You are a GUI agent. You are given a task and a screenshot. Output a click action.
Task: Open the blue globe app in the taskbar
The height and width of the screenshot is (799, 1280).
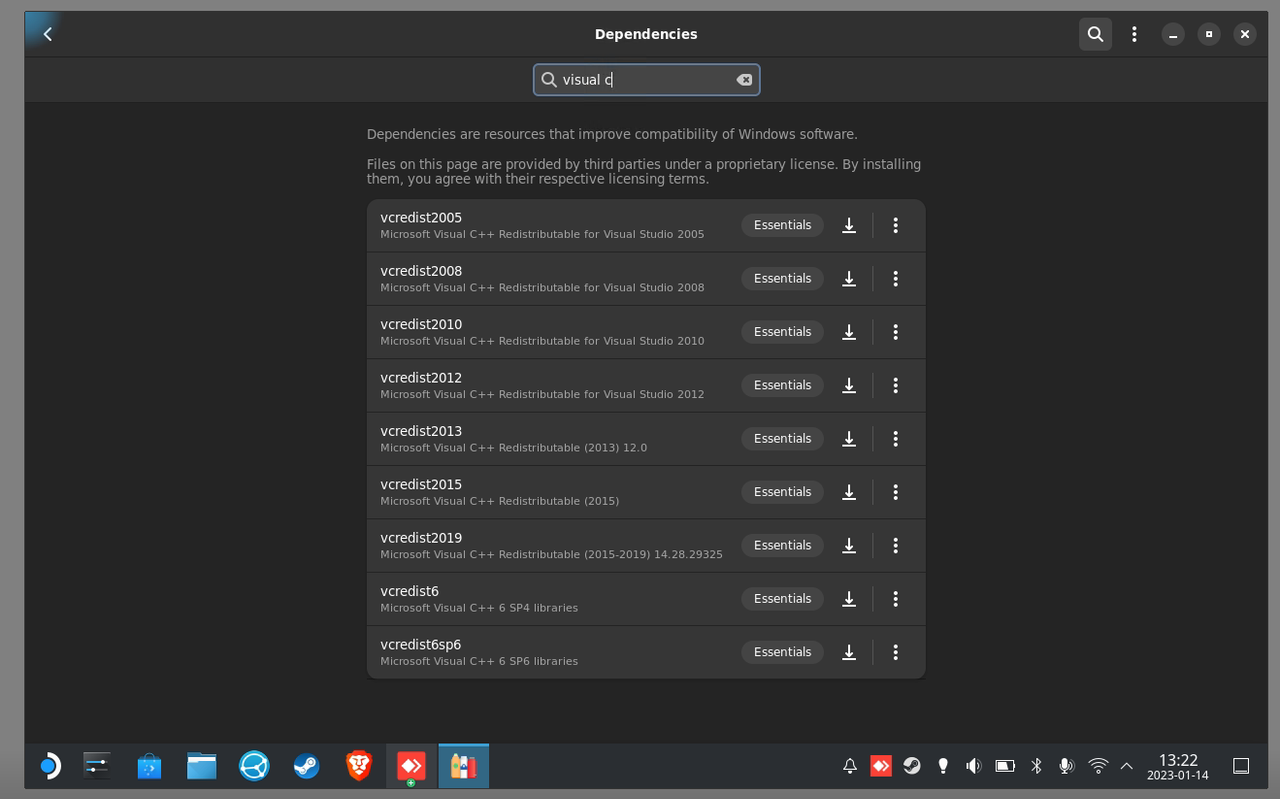tap(254, 766)
